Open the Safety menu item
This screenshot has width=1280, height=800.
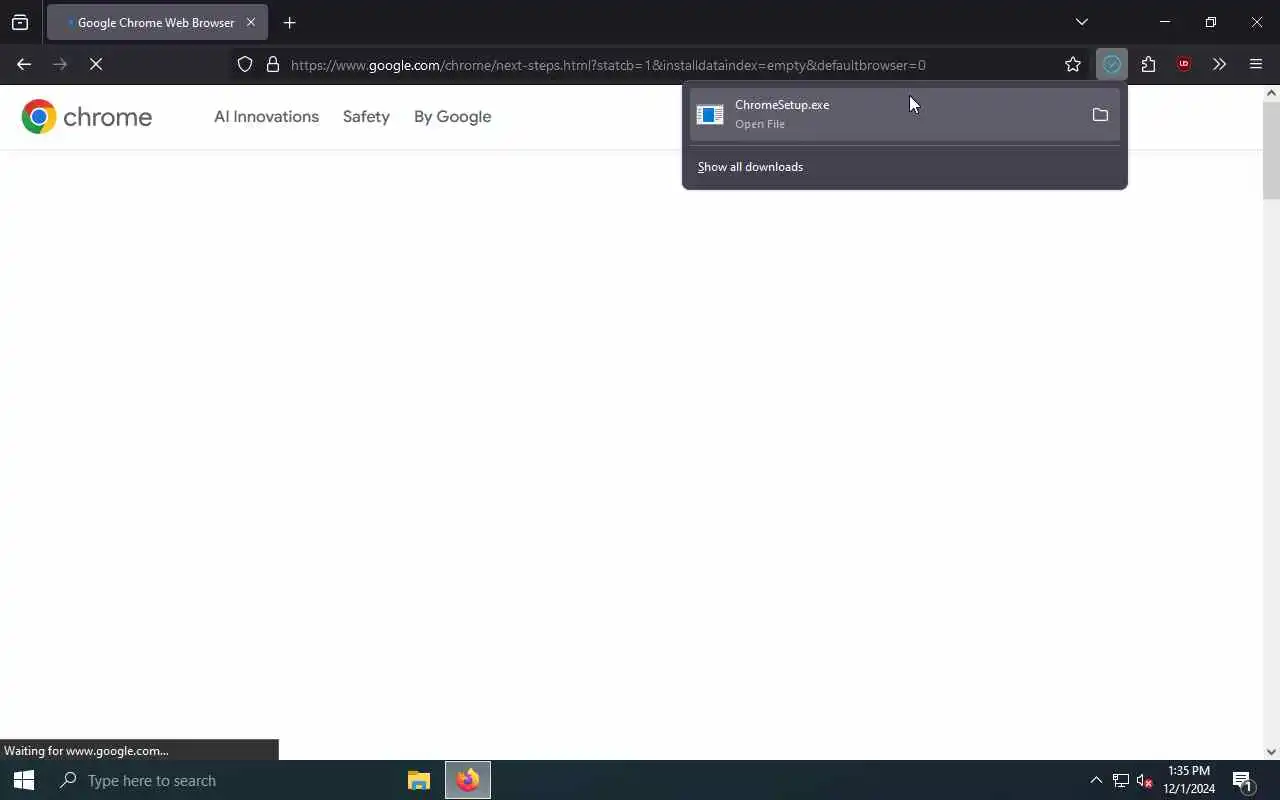pos(366,117)
